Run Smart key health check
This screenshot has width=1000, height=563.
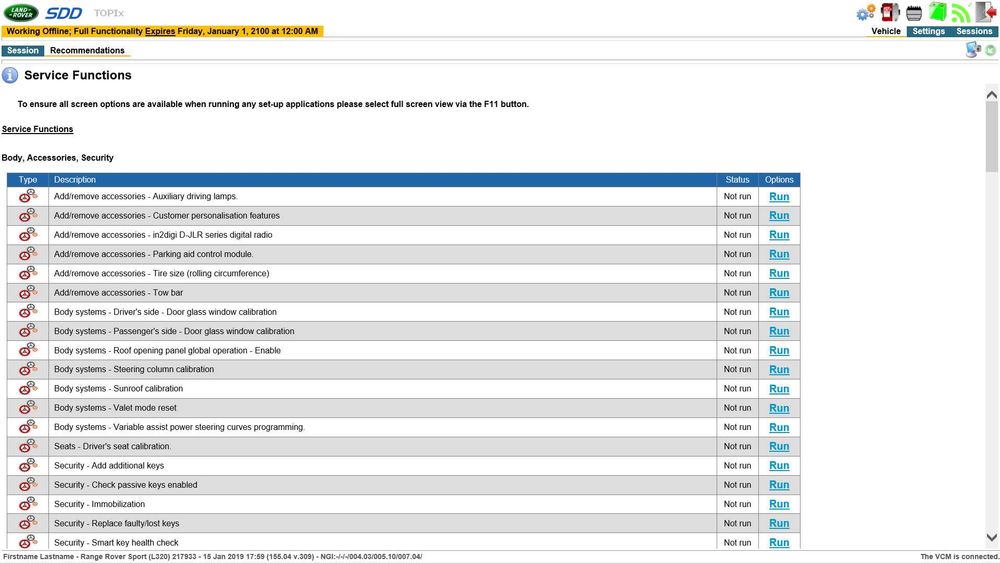click(x=779, y=543)
